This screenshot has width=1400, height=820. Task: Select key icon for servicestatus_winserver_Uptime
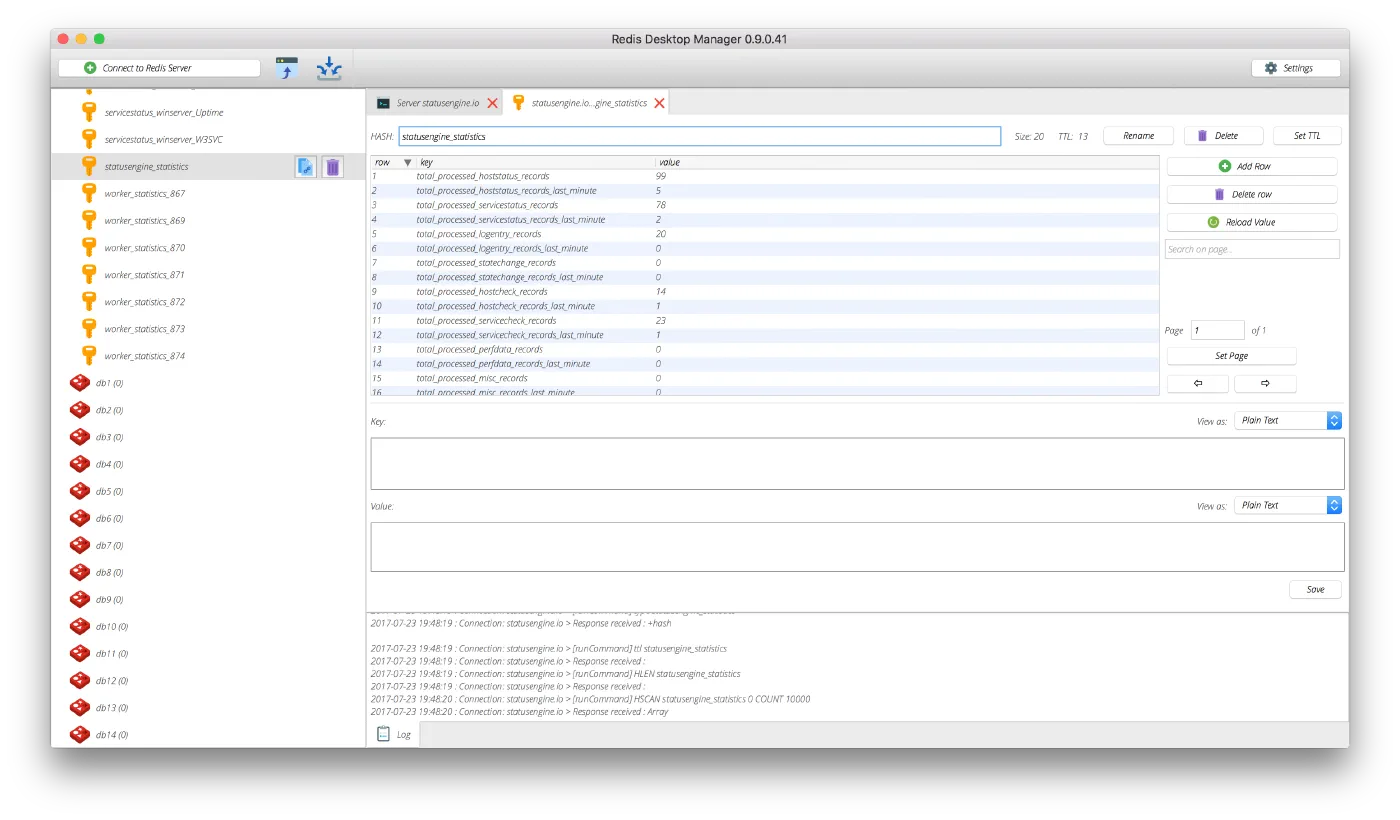tap(89, 112)
